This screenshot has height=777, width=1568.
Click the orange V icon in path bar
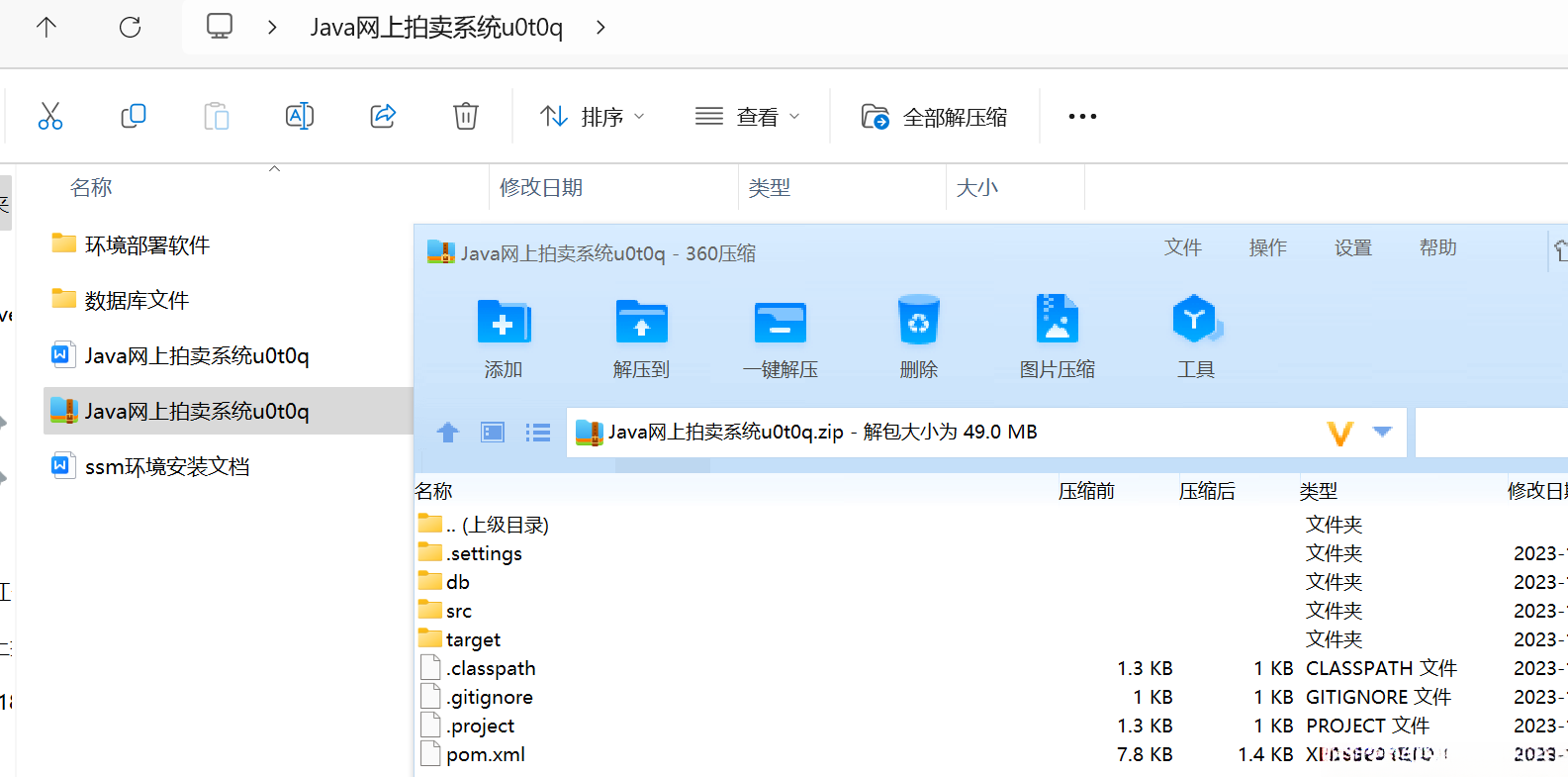1339,433
